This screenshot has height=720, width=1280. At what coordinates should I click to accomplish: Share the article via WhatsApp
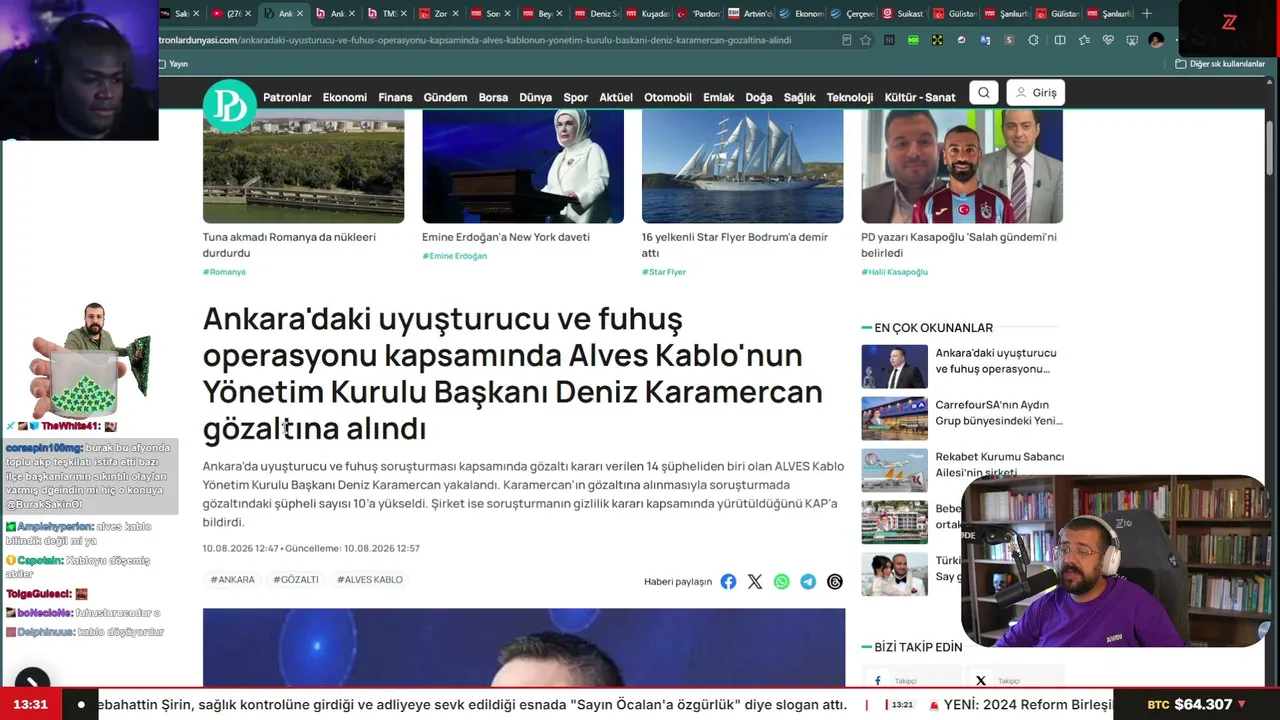pos(781,582)
